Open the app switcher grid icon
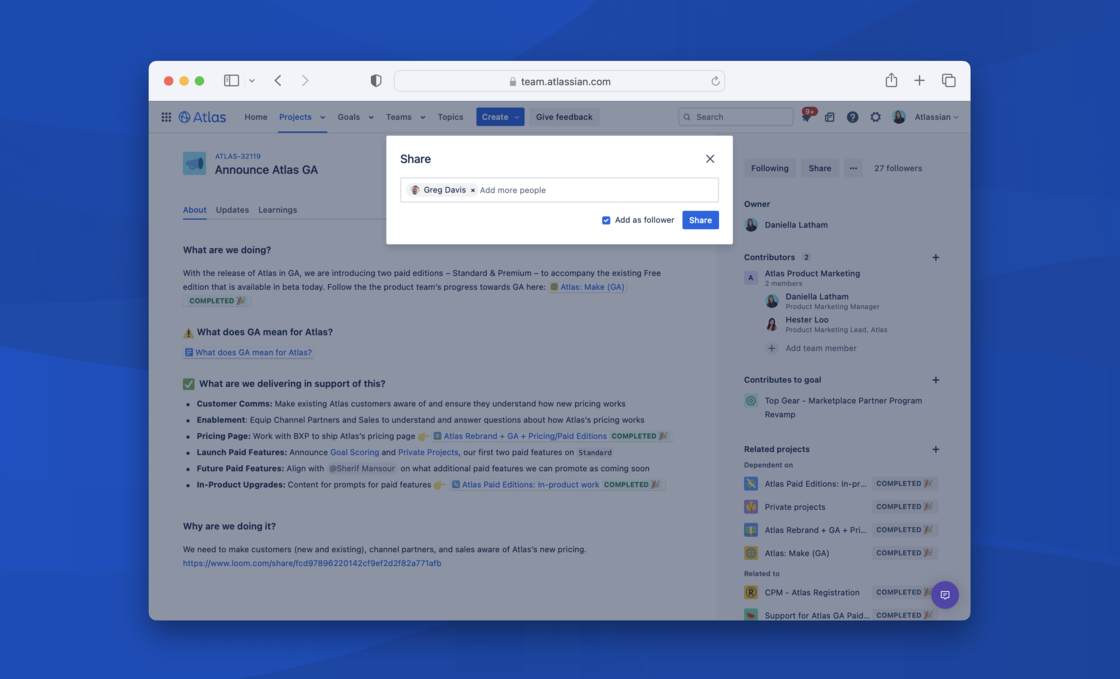This screenshot has height=679, width=1120. coord(166,117)
